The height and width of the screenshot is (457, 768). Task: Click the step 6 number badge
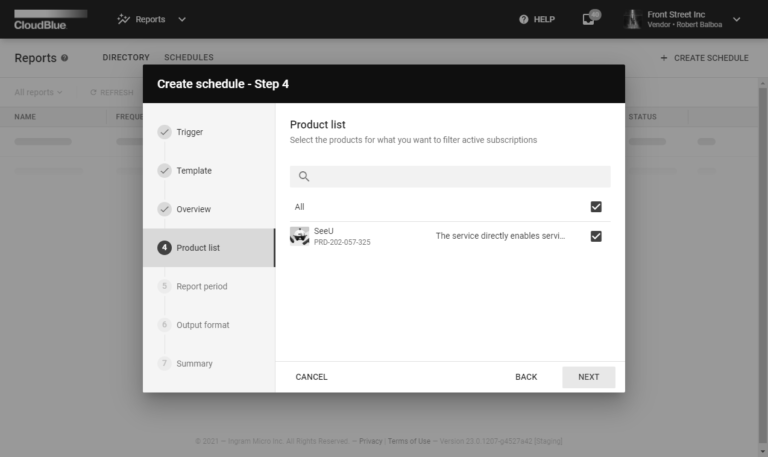click(165, 325)
